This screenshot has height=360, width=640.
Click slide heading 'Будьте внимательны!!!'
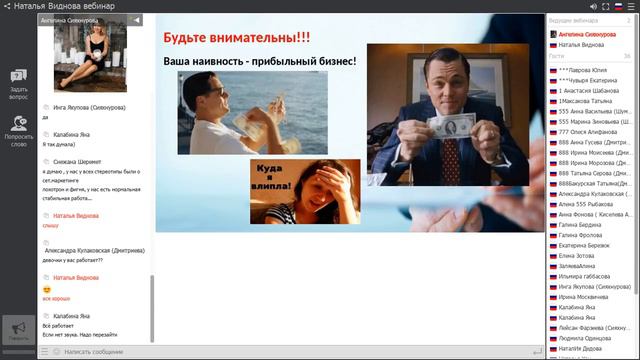point(237,38)
